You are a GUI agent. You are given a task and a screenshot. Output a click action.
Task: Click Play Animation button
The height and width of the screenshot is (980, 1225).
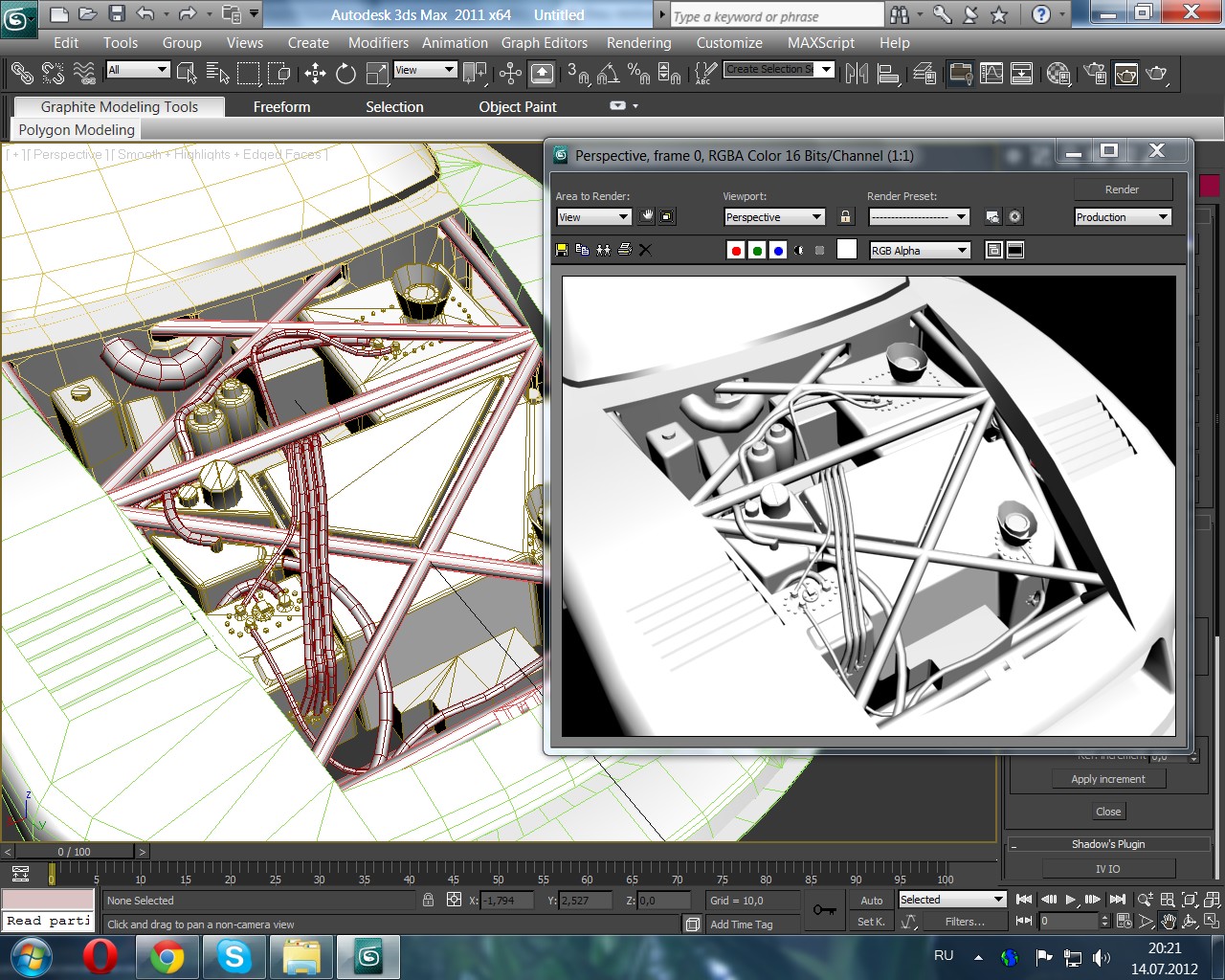tap(1070, 900)
